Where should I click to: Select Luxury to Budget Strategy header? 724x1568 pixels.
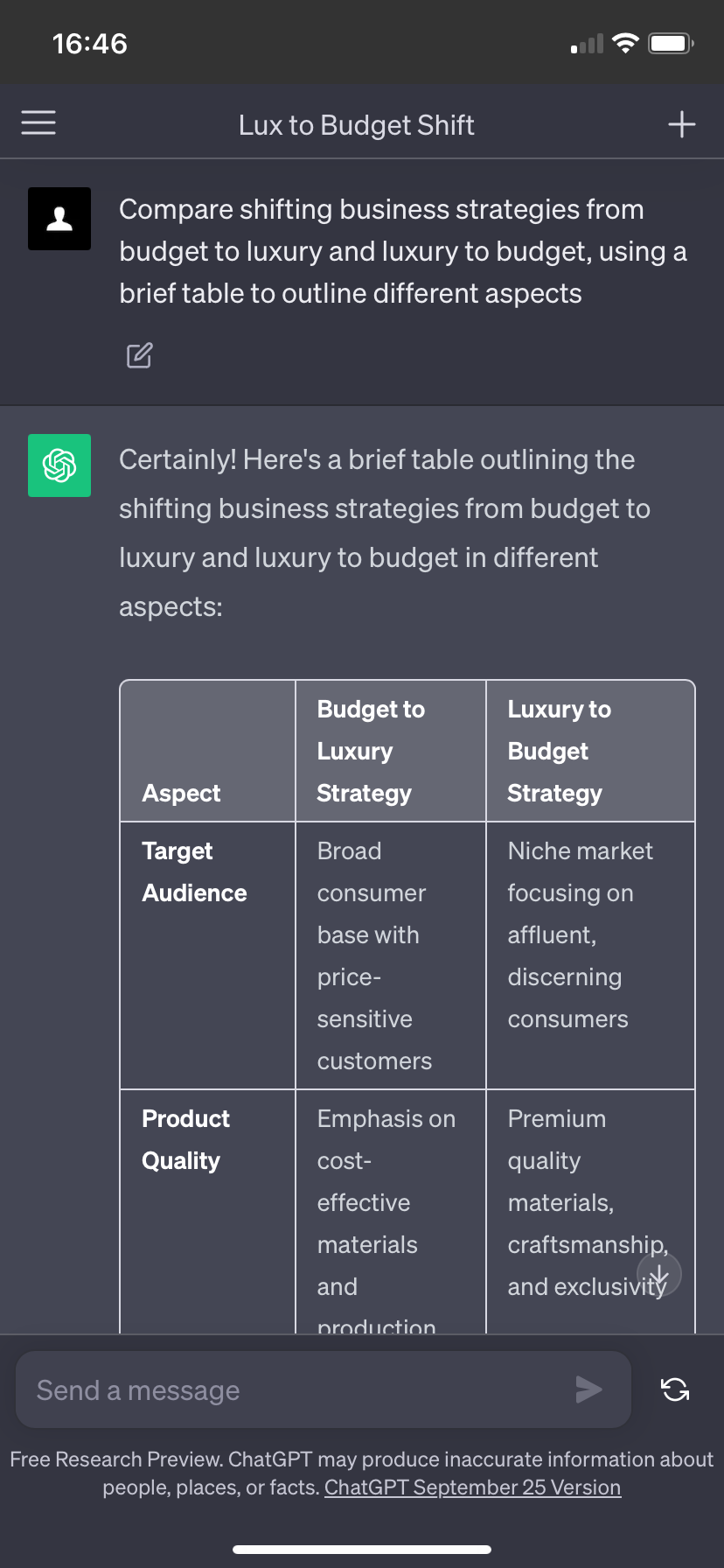560,751
